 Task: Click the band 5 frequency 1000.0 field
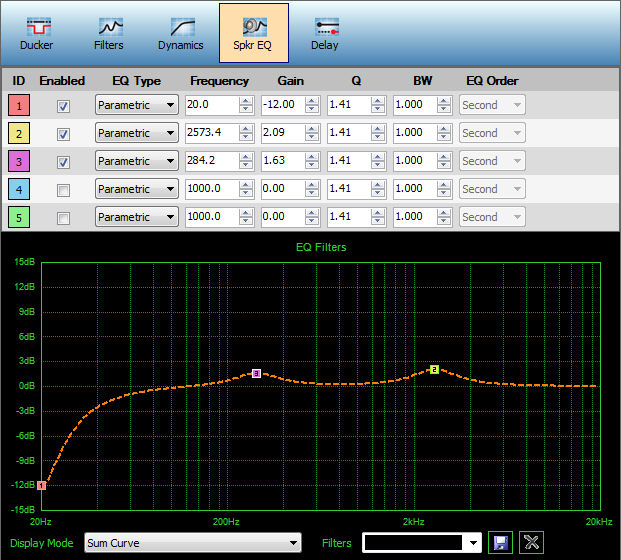(x=212, y=217)
